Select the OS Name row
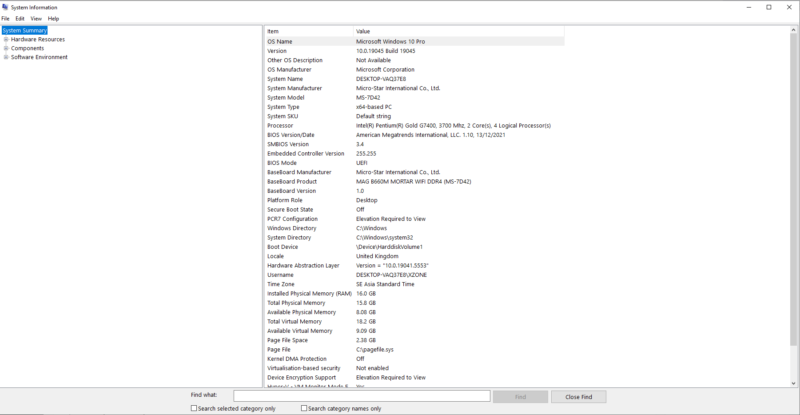800x415 pixels. [x=414, y=41]
